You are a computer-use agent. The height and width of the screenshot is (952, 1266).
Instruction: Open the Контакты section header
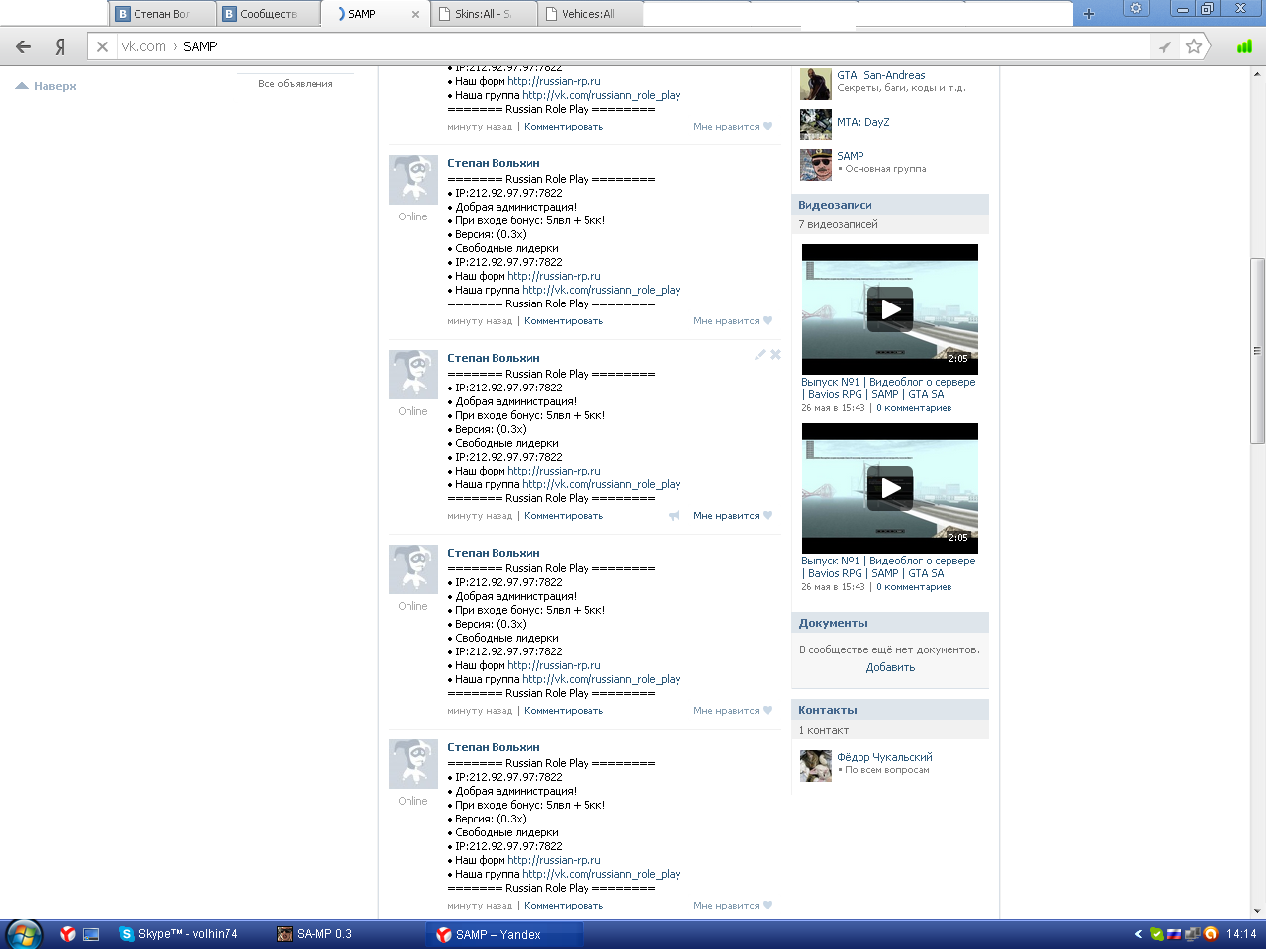(890, 710)
